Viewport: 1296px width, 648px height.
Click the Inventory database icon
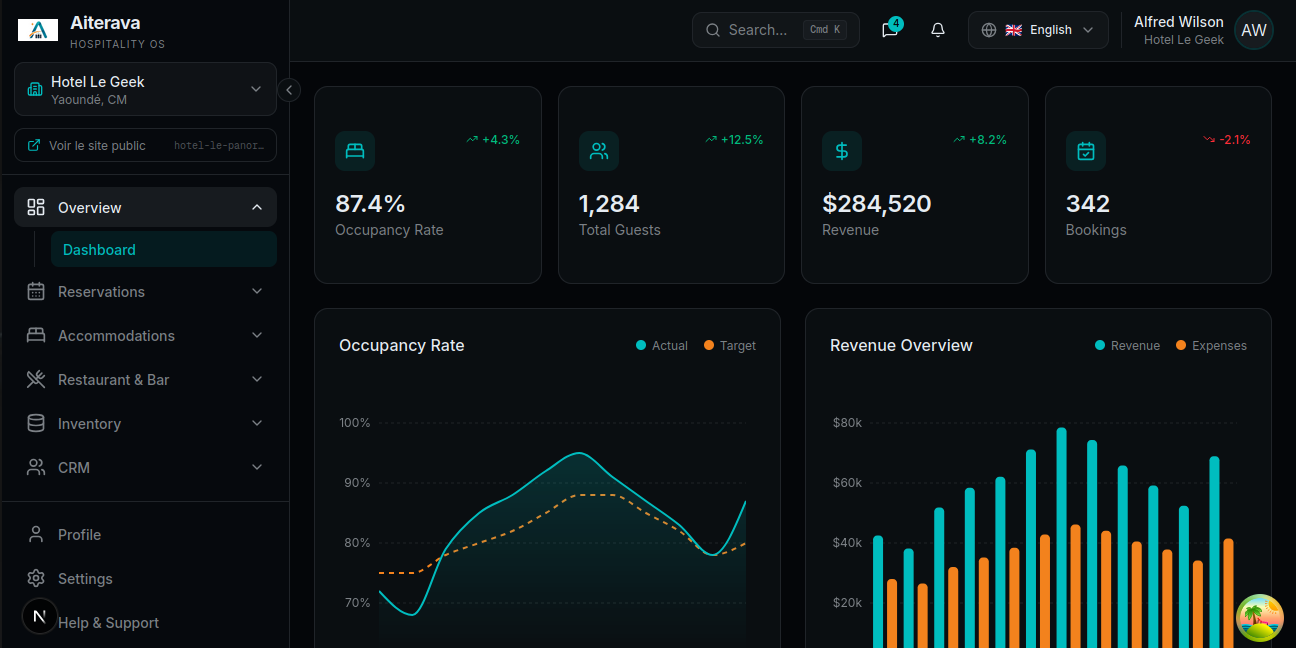coord(36,423)
